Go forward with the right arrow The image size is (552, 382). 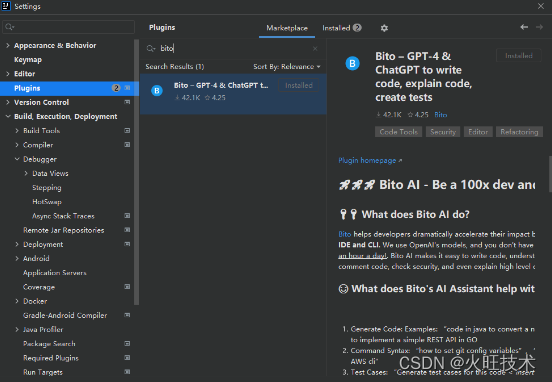(539, 27)
